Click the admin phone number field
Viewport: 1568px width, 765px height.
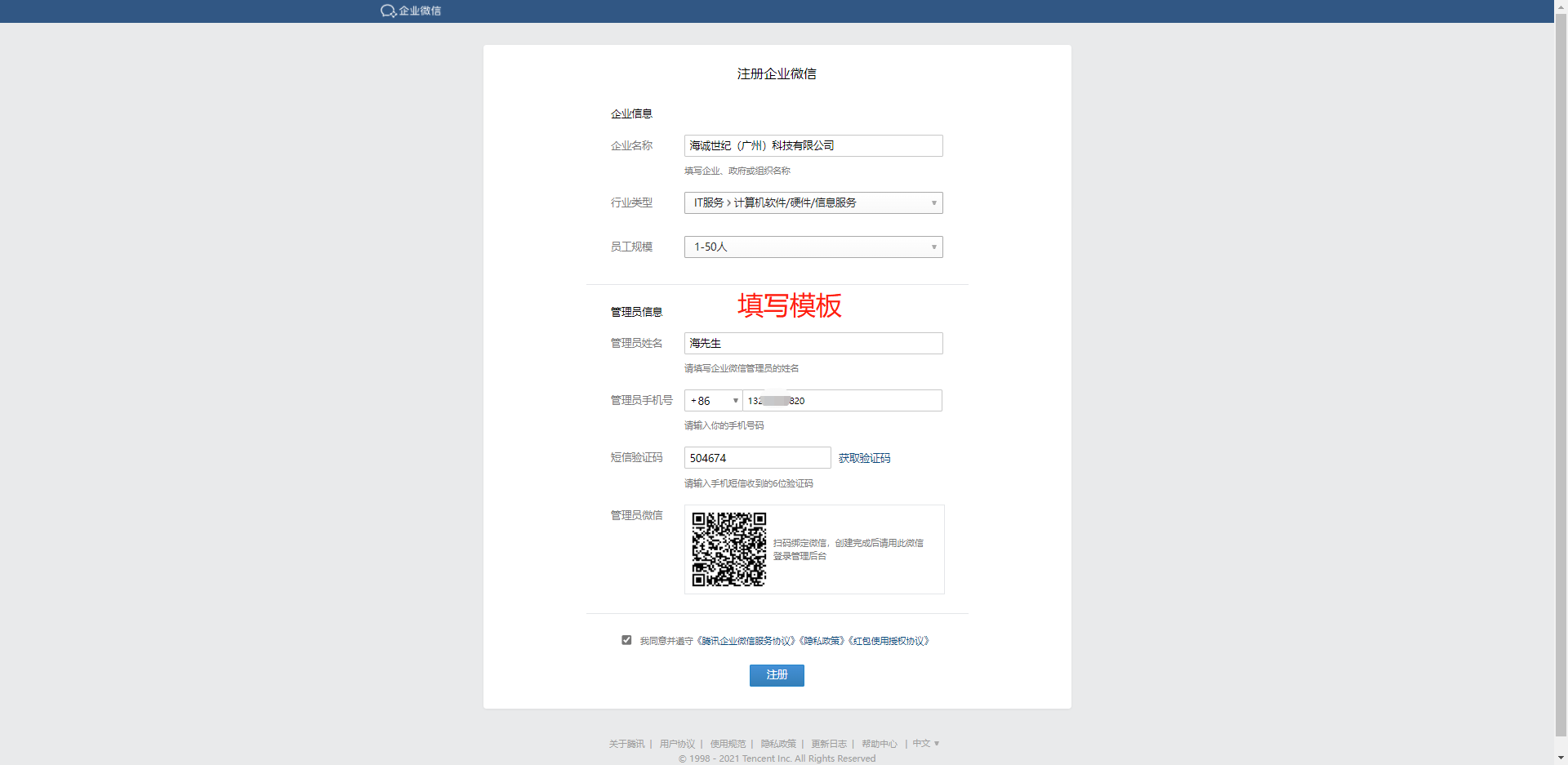coord(842,401)
